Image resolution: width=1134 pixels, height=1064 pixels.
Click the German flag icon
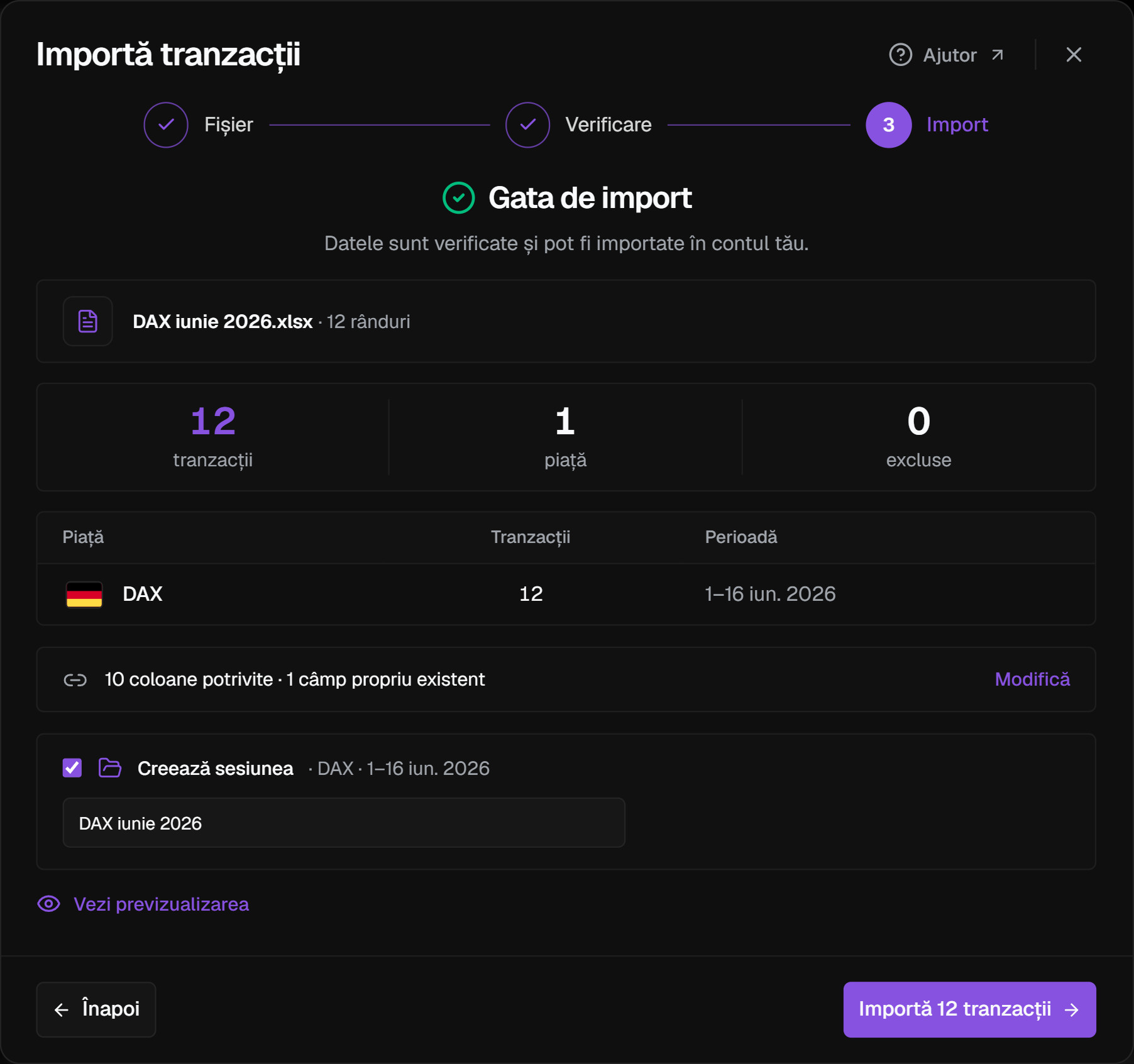(84, 594)
